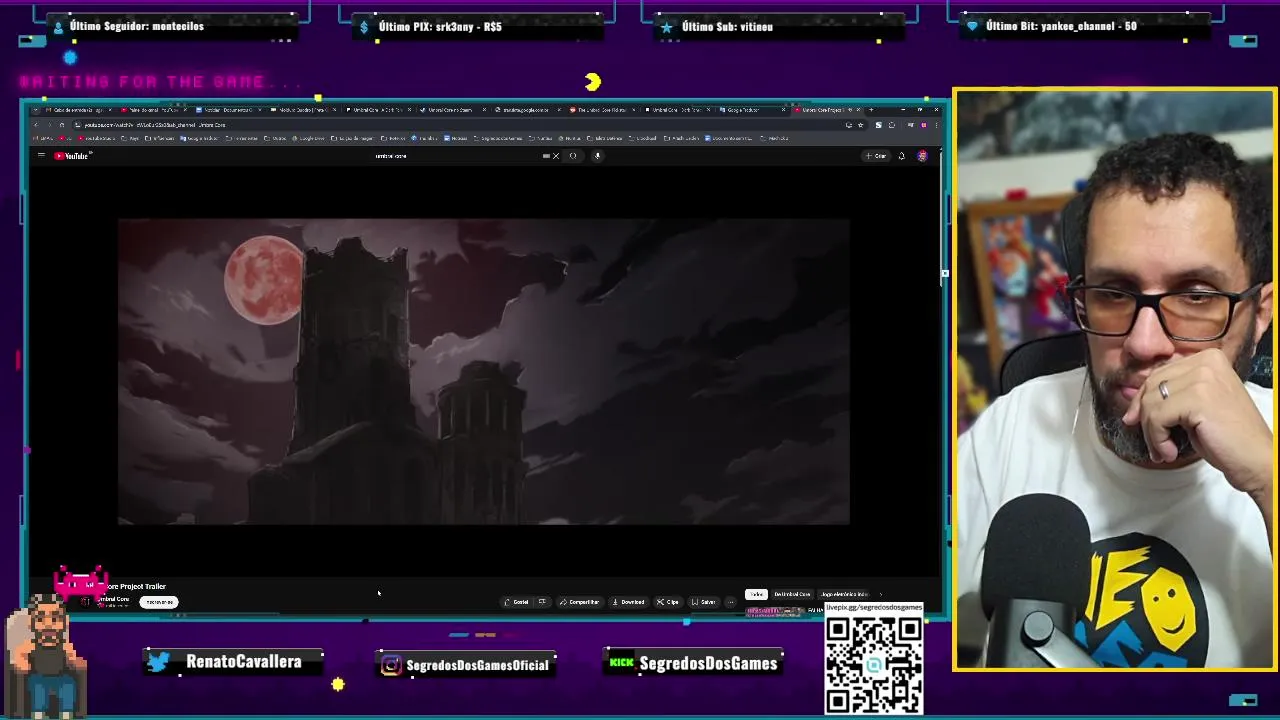Click the browser back arrow
The image size is (1280, 720).
pos(36,125)
